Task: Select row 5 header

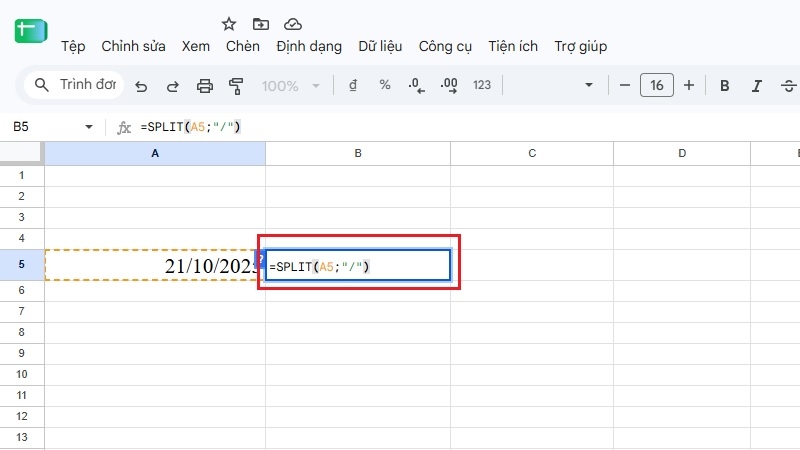Action: pos(21,264)
